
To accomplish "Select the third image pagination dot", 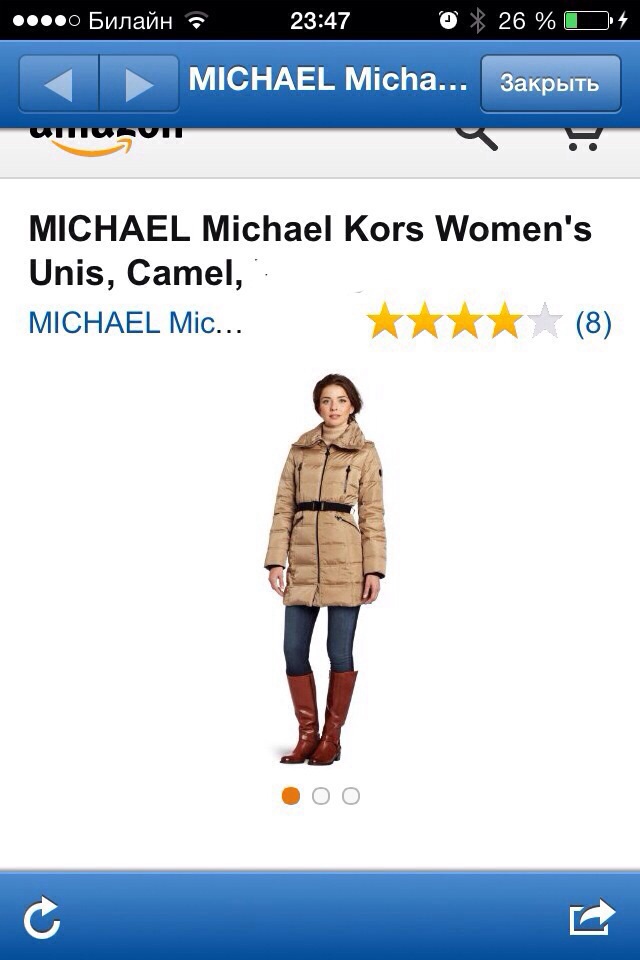I will point(351,796).
